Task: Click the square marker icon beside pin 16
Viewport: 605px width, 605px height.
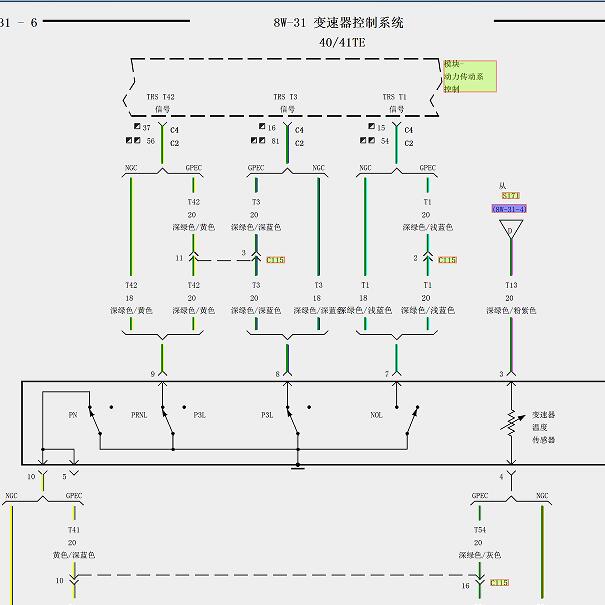Action: (262, 126)
